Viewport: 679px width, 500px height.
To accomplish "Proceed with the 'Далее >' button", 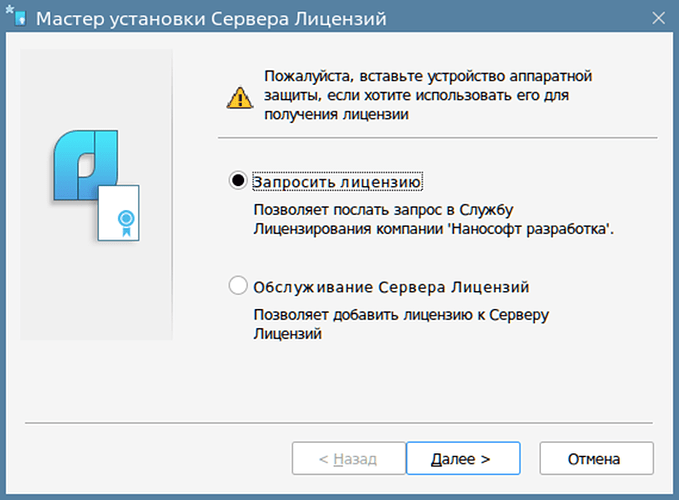I will 463,458.
